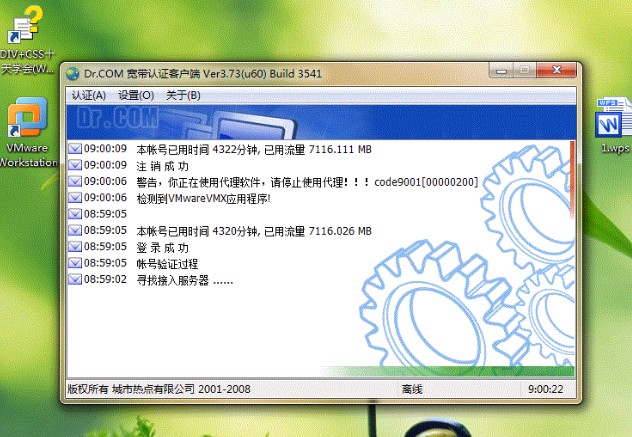The image size is (632, 437).
Task: Select the 帐号验证过程 log text
Action: 167,264
